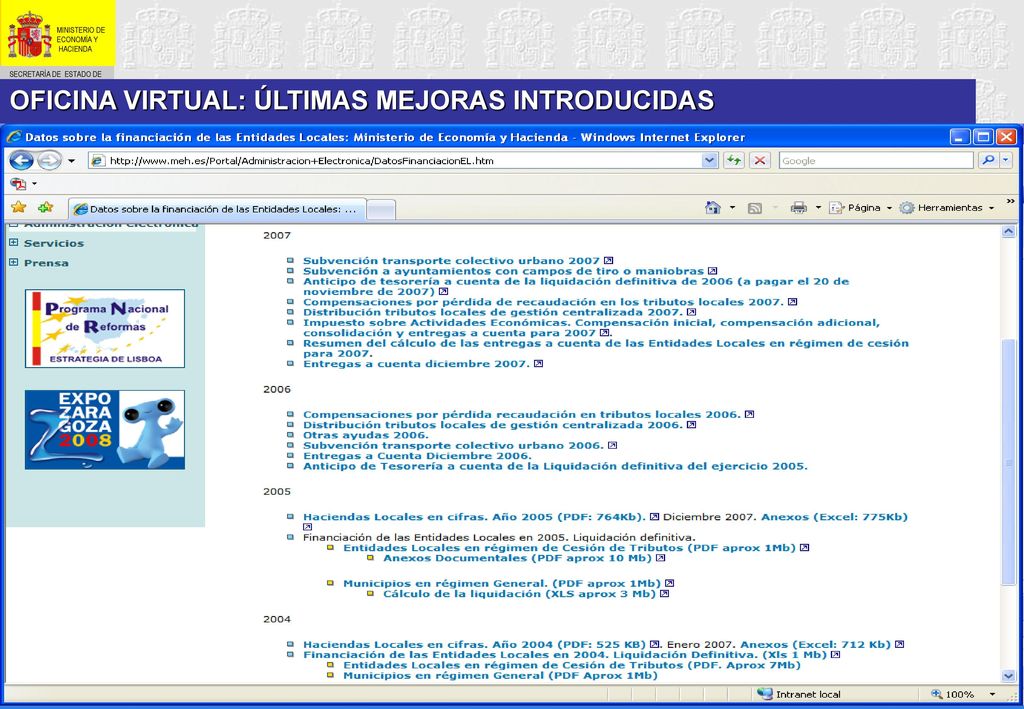Click the Favorites Center star icon
This screenshot has height=709, width=1024.
tap(18, 208)
